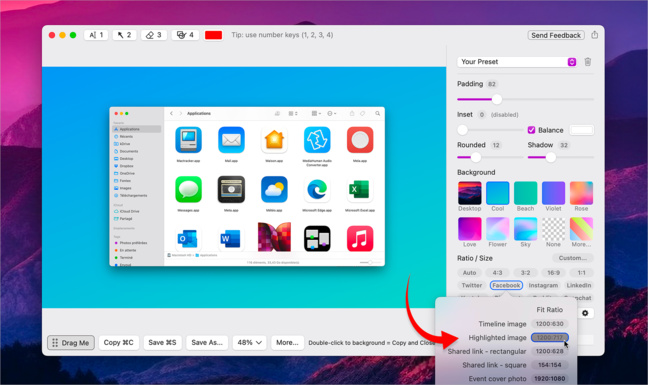Screen dimensions: 648x385
Task: Open the white Balance color well
Action: (581, 130)
